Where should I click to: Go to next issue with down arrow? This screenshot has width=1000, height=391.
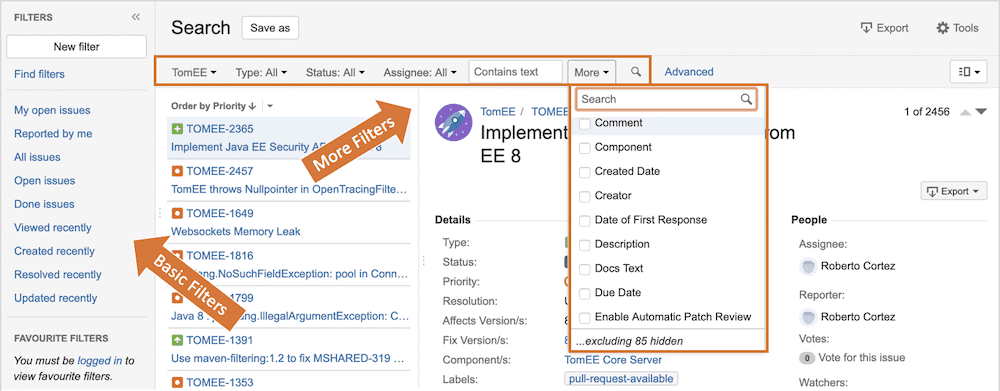(x=981, y=112)
